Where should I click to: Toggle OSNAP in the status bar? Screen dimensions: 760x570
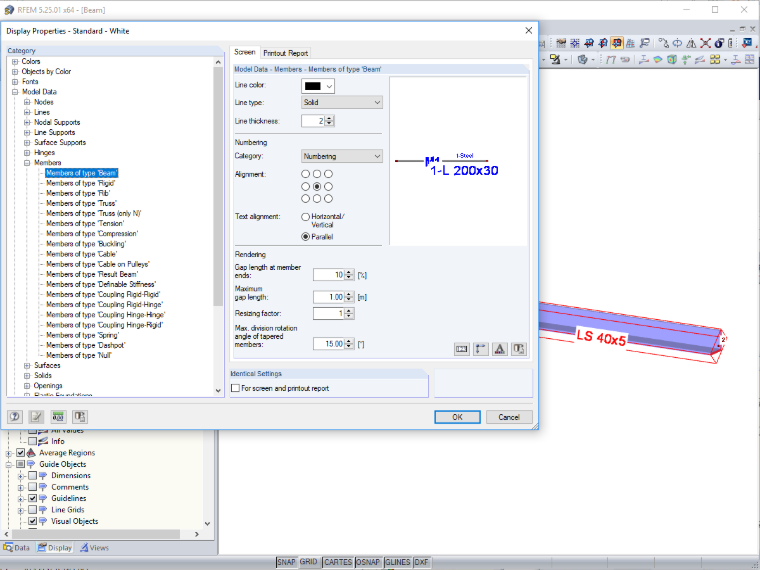click(368, 562)
